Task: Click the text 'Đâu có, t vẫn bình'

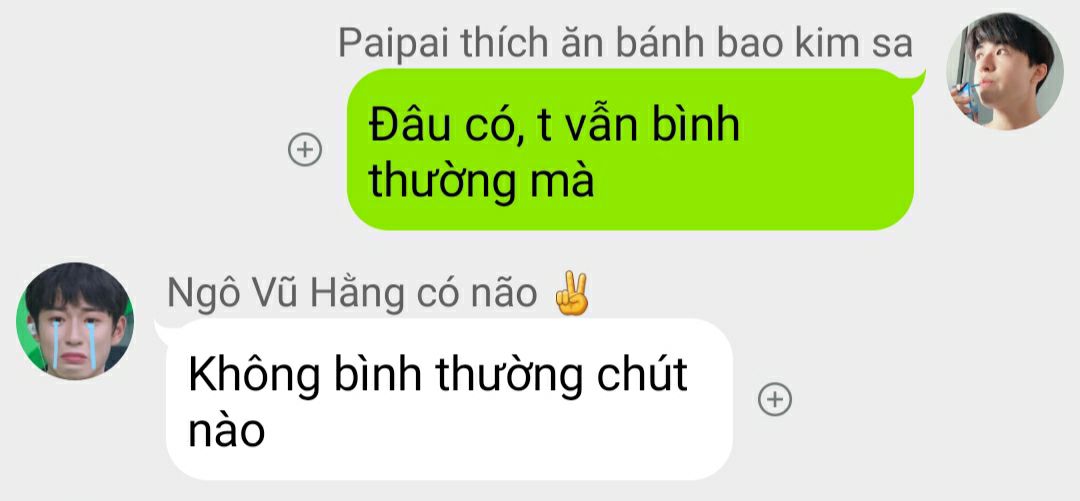Action: pos(554,126)
